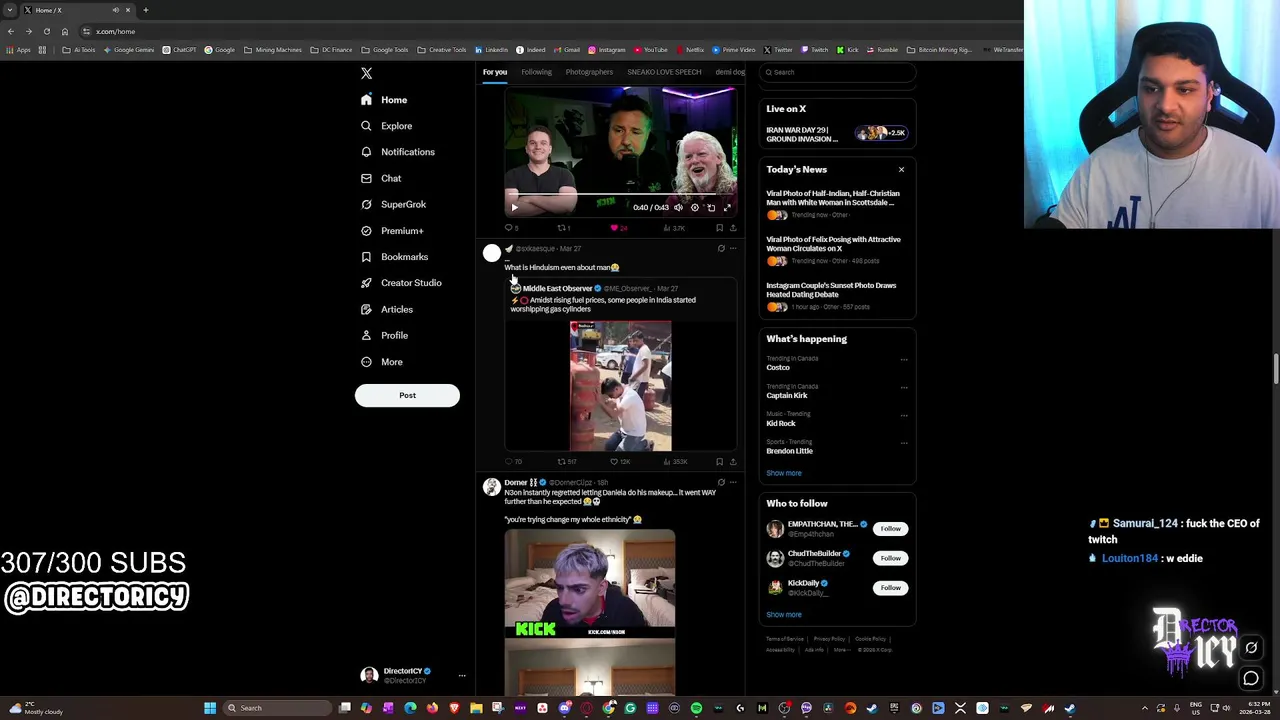This screenshot has height=720, width=1280.
Task: Open the YouTube bookmark
Action: click(651, 50)
